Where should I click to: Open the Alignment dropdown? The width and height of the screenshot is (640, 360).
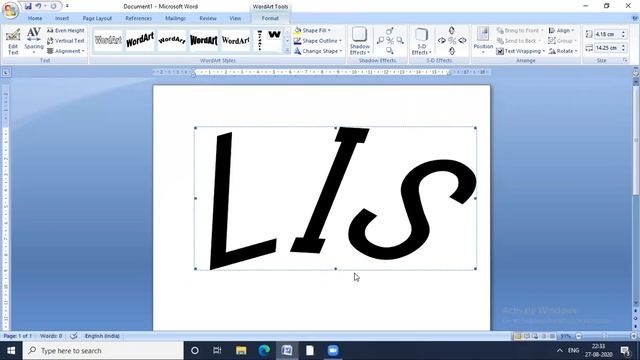coord(65,51)
